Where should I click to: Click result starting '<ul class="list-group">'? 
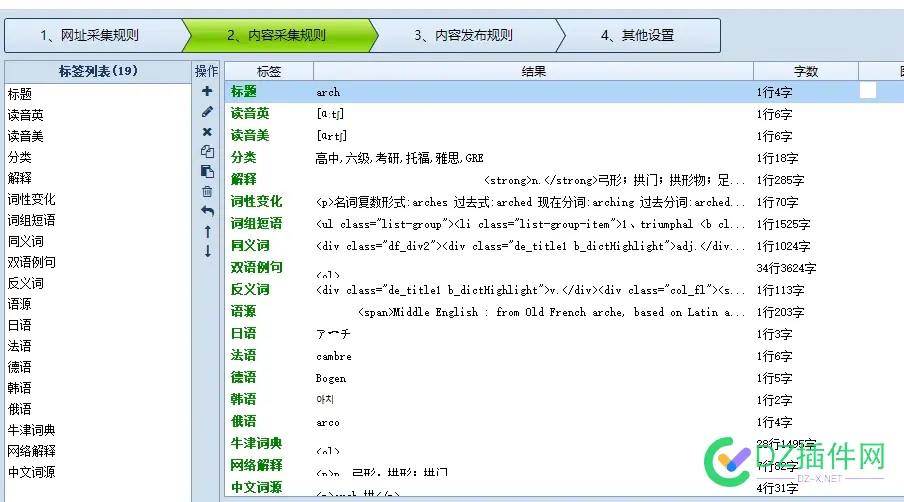pyautogui.click(x=530, y=224)
